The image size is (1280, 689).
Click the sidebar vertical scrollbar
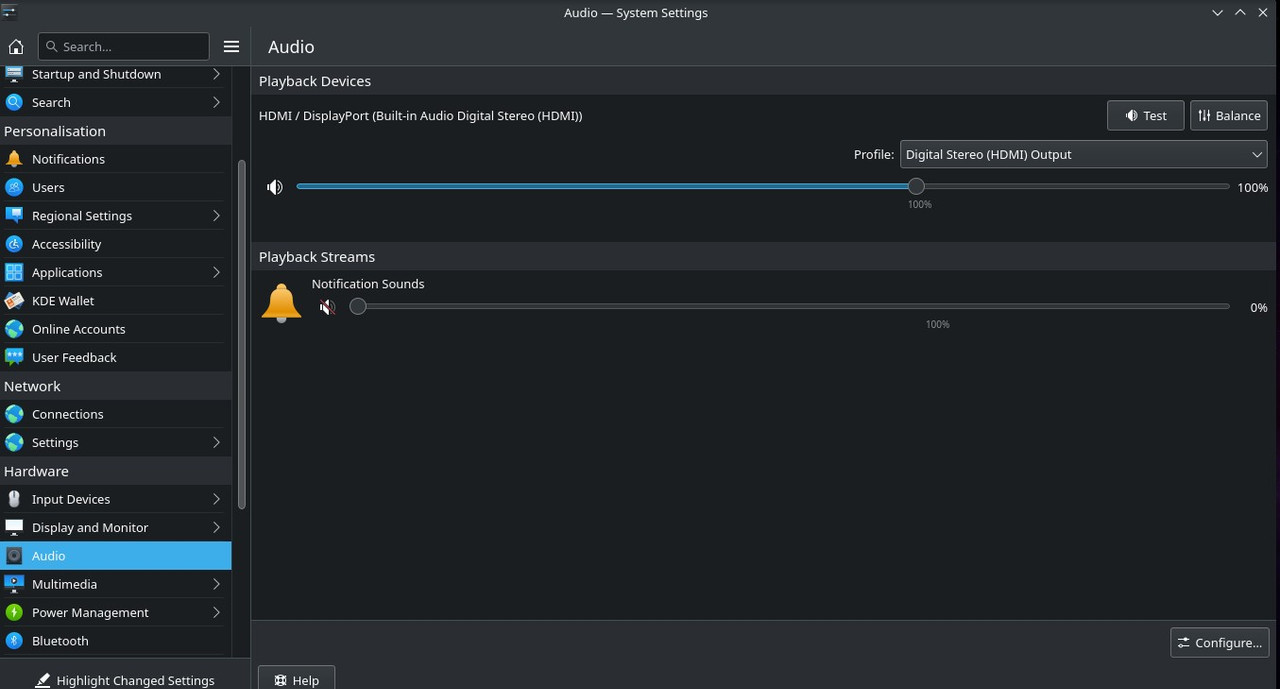[x=241, y=335]
